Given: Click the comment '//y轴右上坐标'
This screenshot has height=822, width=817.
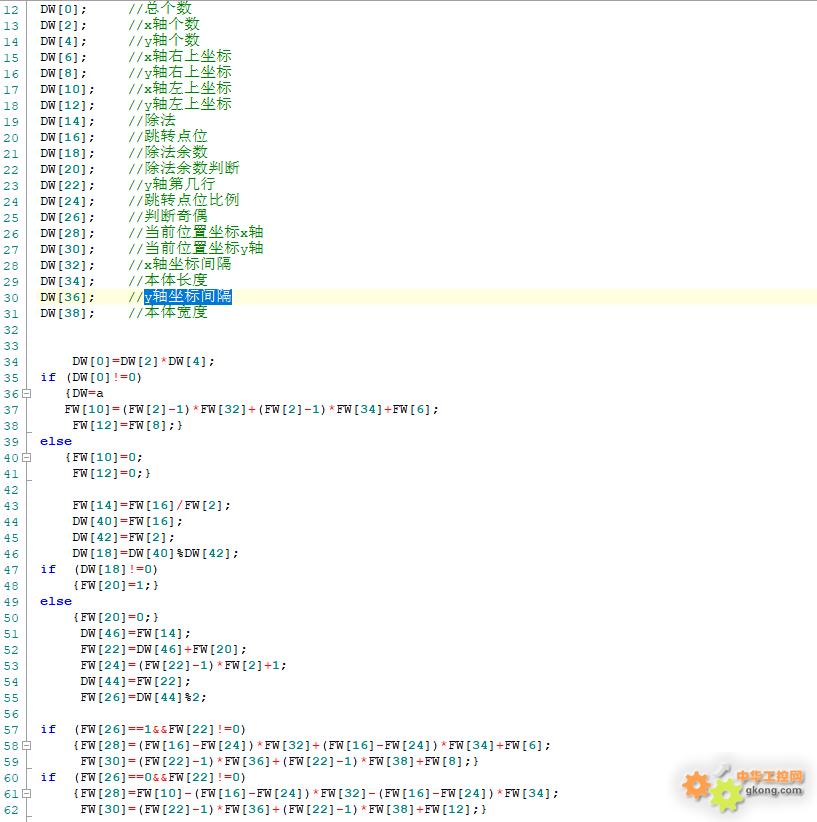Looking at the screenshot, I should [x=180, y=72].
